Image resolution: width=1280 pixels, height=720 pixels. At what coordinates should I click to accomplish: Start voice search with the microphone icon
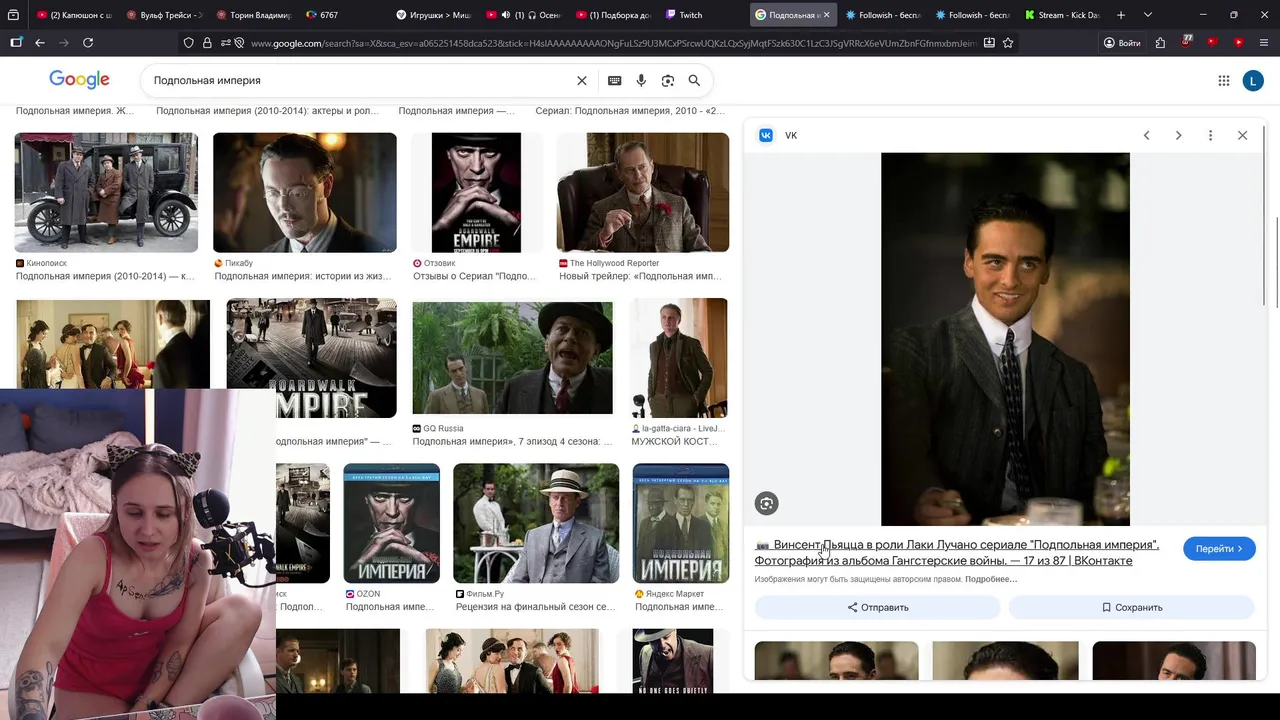click(x=641, y=81)
